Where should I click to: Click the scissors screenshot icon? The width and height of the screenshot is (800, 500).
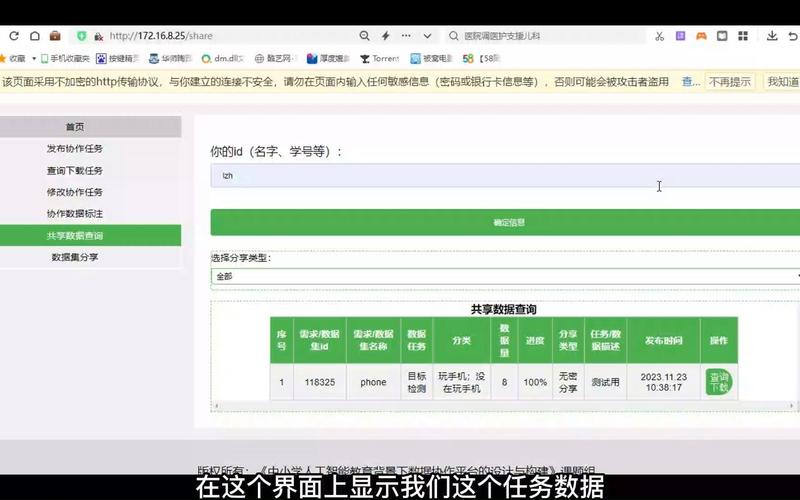(660, 36)
